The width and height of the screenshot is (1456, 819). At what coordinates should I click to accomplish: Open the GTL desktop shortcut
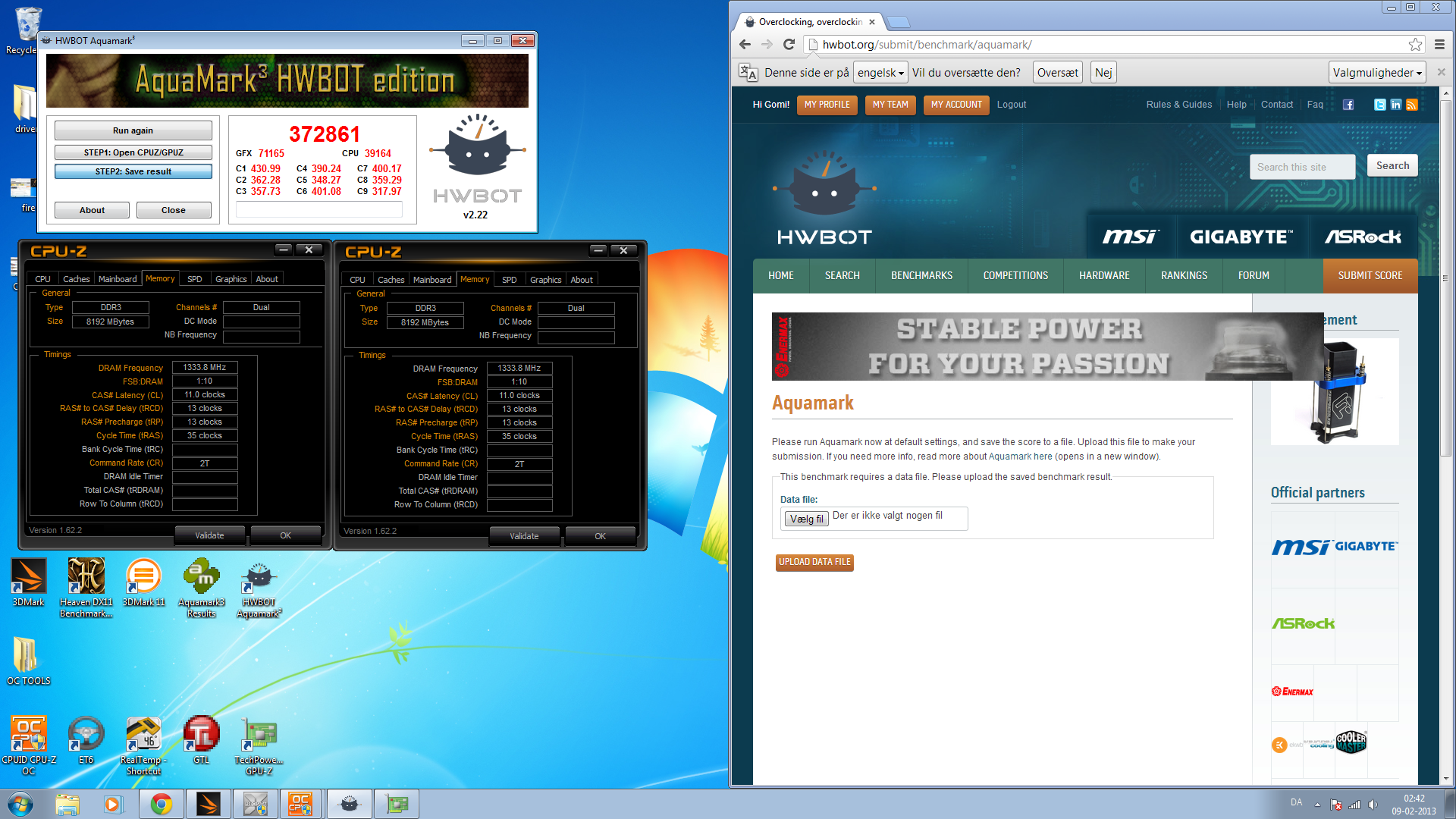201,740
